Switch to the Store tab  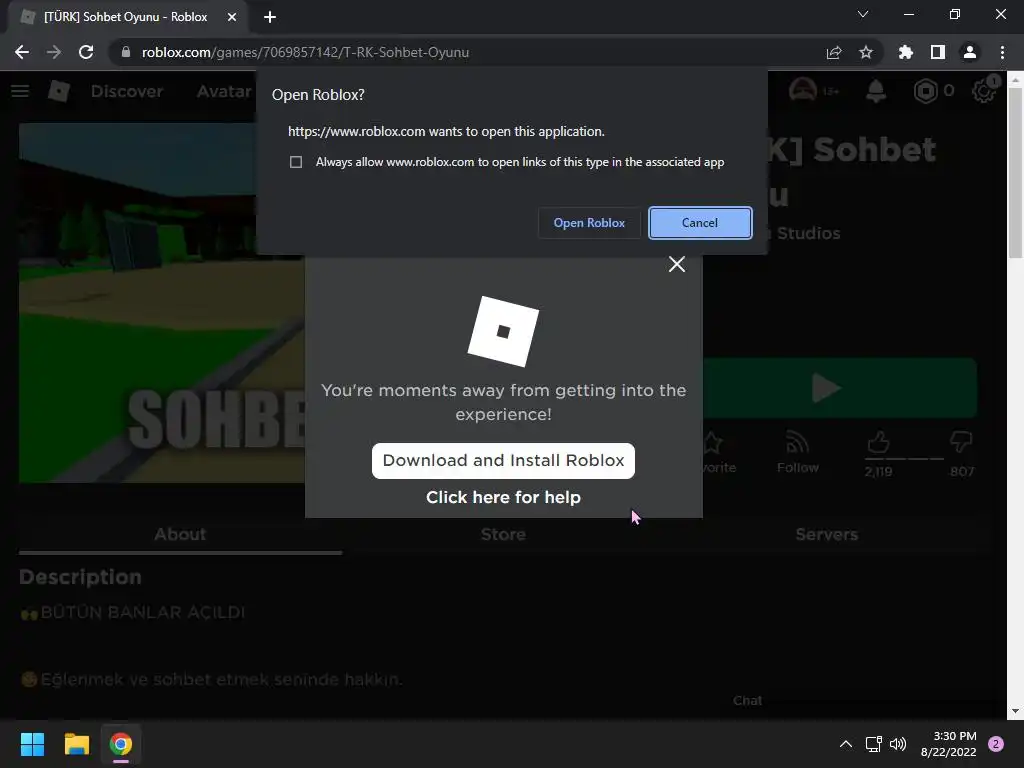[x=503, y=534]
